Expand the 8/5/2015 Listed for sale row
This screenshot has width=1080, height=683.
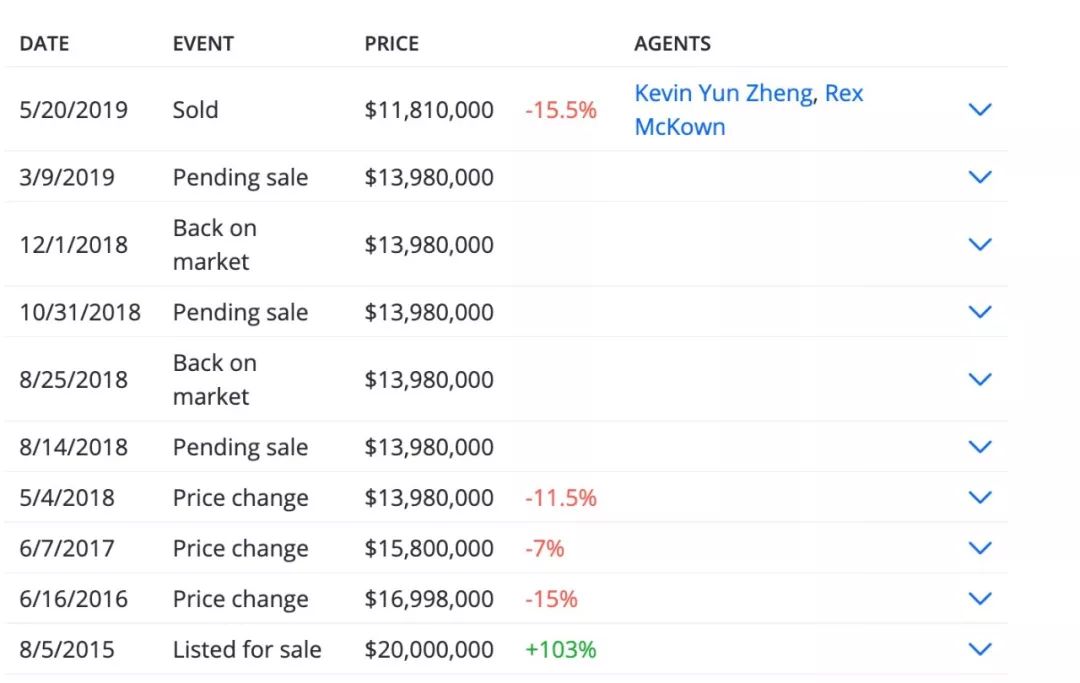(980, 649)
